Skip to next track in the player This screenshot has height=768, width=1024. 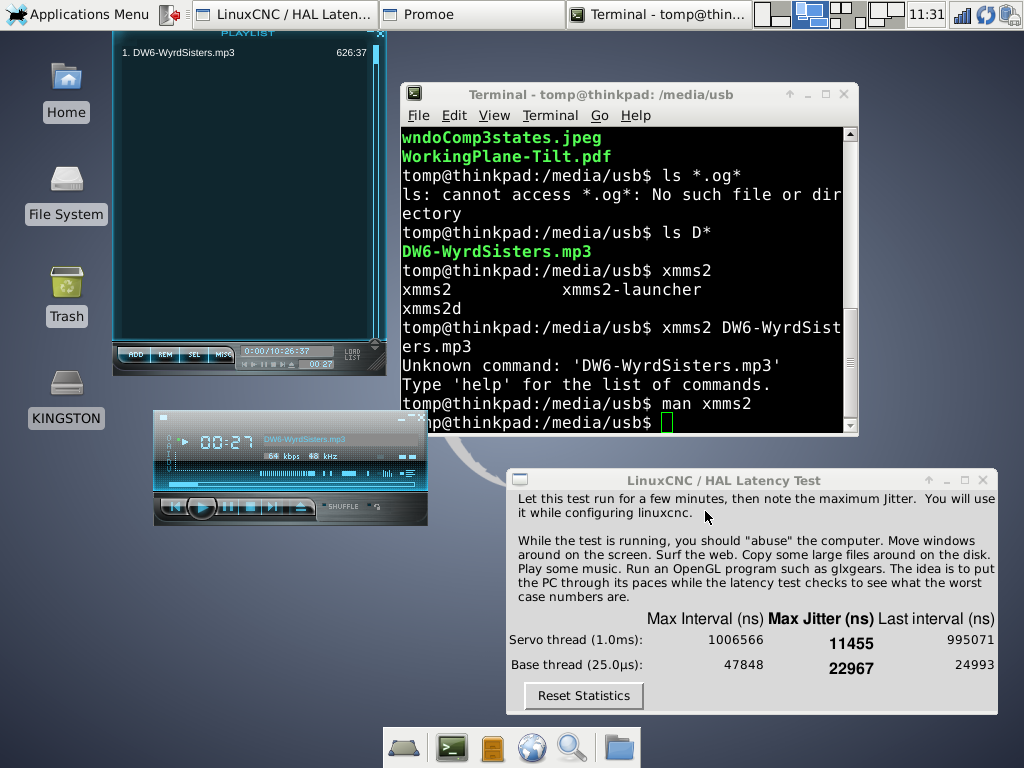(x=273, y=507)
